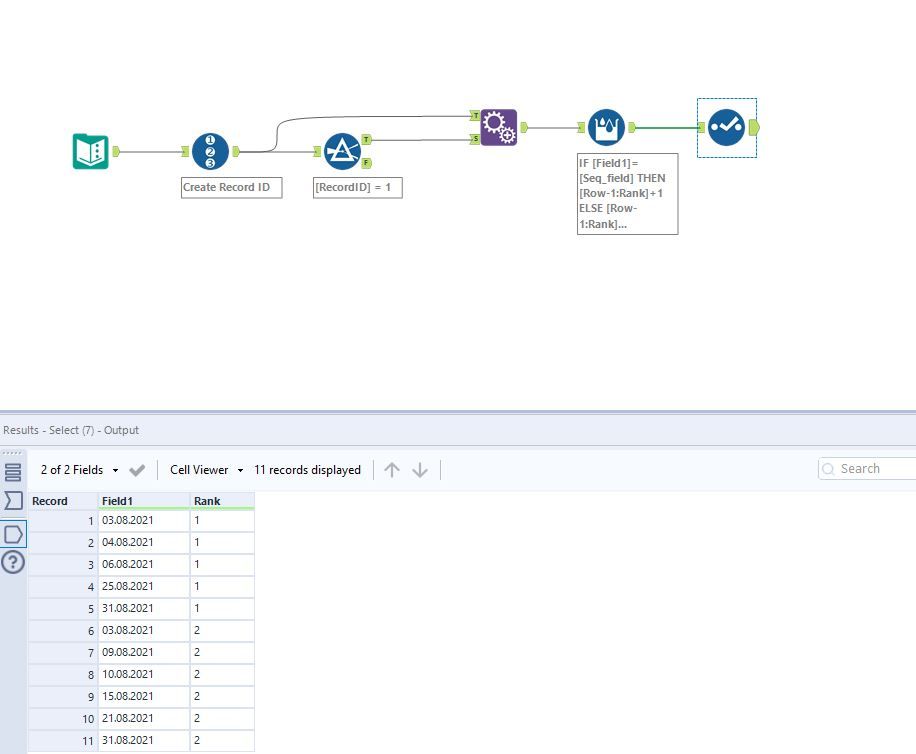Go to previous record with up arrow

point(392,470)
